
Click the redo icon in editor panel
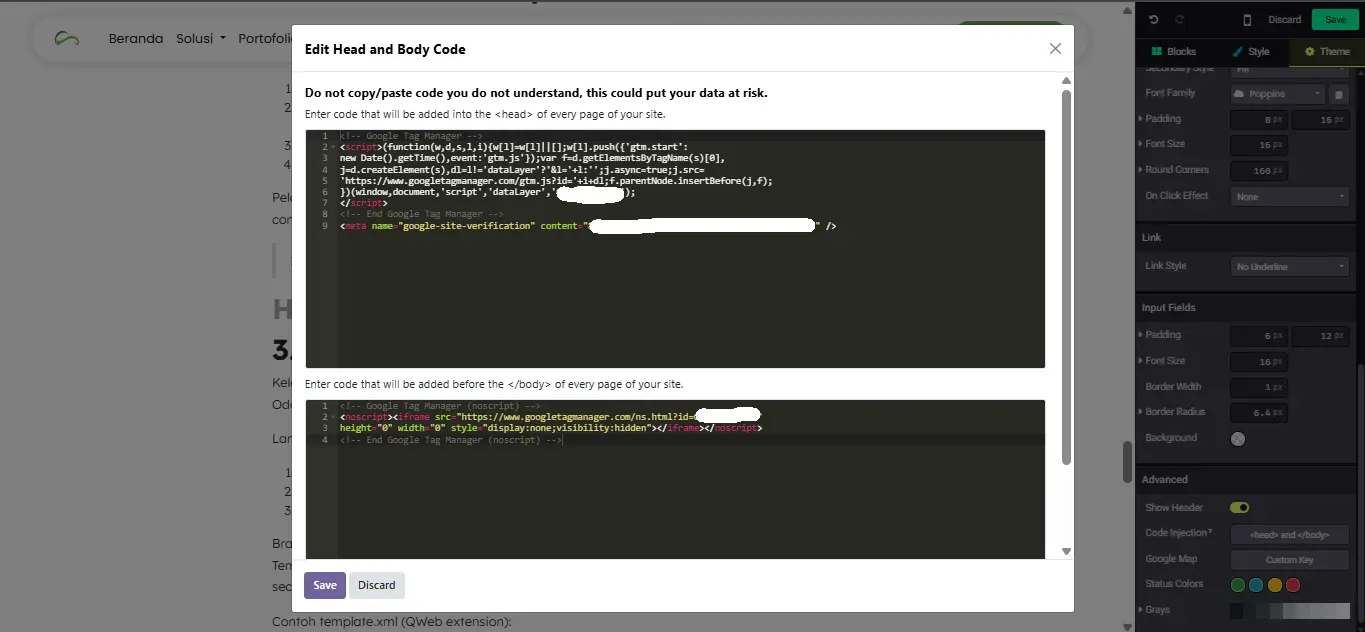click(x=1179, y=19)
